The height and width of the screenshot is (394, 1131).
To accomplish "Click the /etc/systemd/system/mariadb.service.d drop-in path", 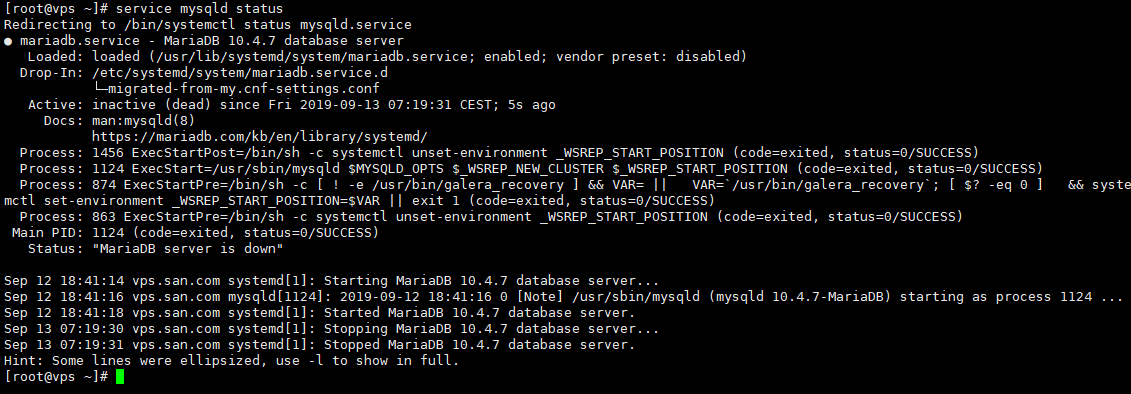I will 239,73.
